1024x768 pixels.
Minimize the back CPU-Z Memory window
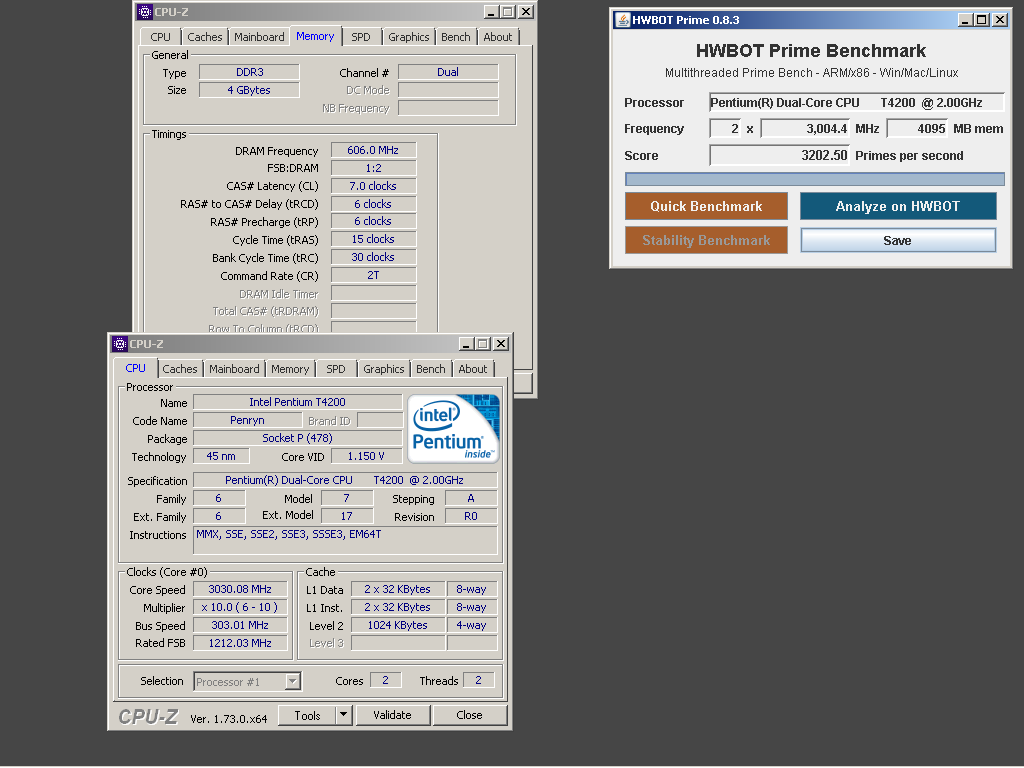coord(491,12)
